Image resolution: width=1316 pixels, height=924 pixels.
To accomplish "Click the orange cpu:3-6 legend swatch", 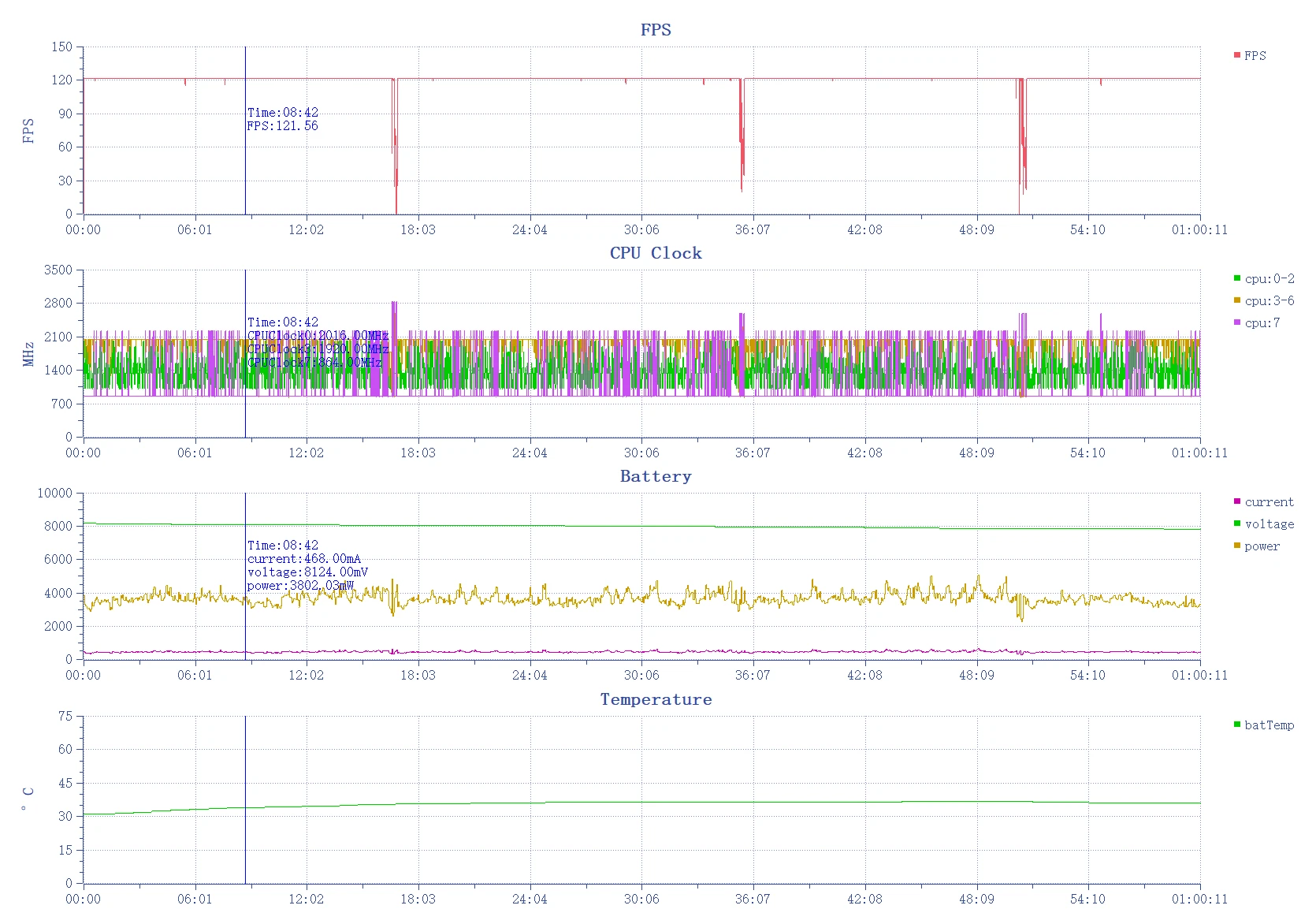I will pos(1236,300).
